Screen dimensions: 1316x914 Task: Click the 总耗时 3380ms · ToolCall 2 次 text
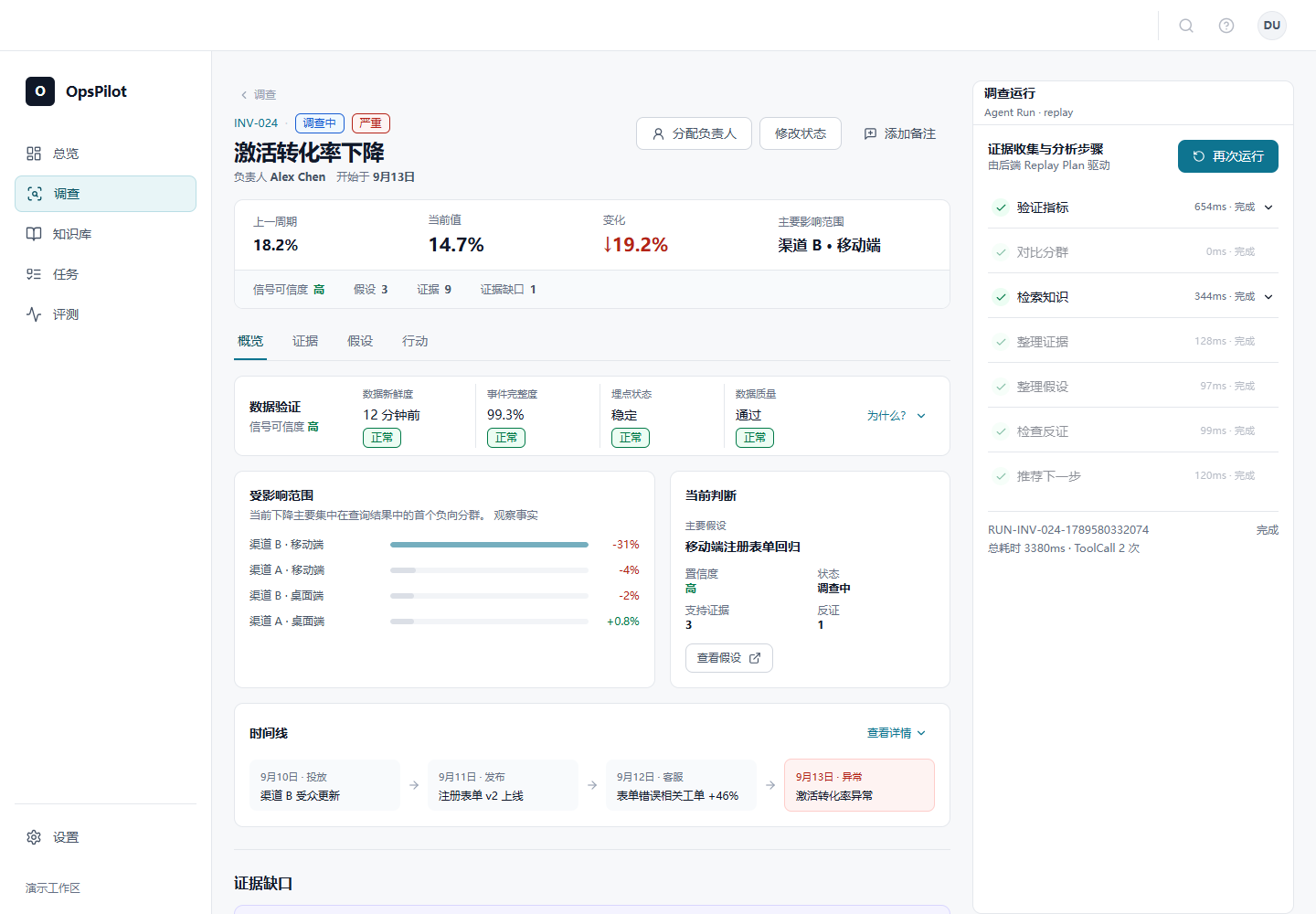[x=1064, y=548]
